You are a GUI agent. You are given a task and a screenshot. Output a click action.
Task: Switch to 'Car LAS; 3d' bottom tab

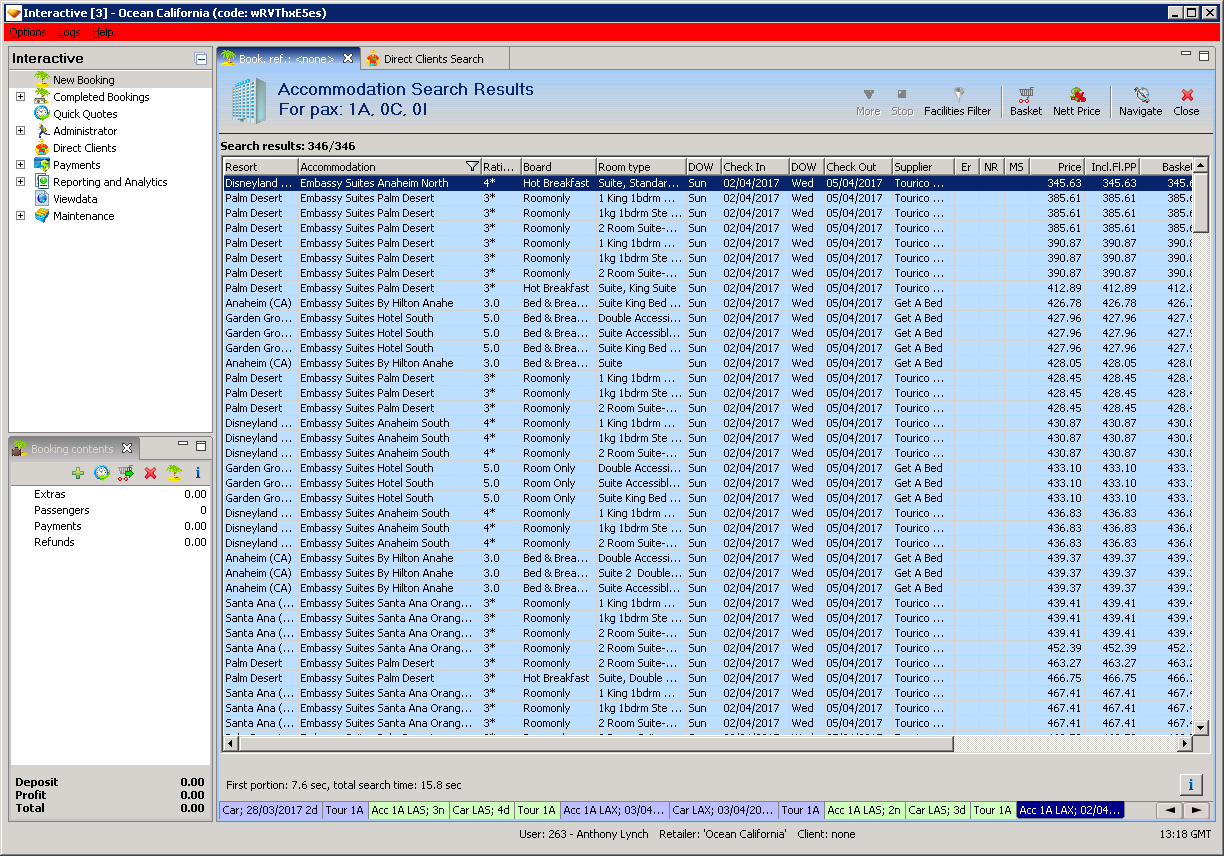coord(938,810)
